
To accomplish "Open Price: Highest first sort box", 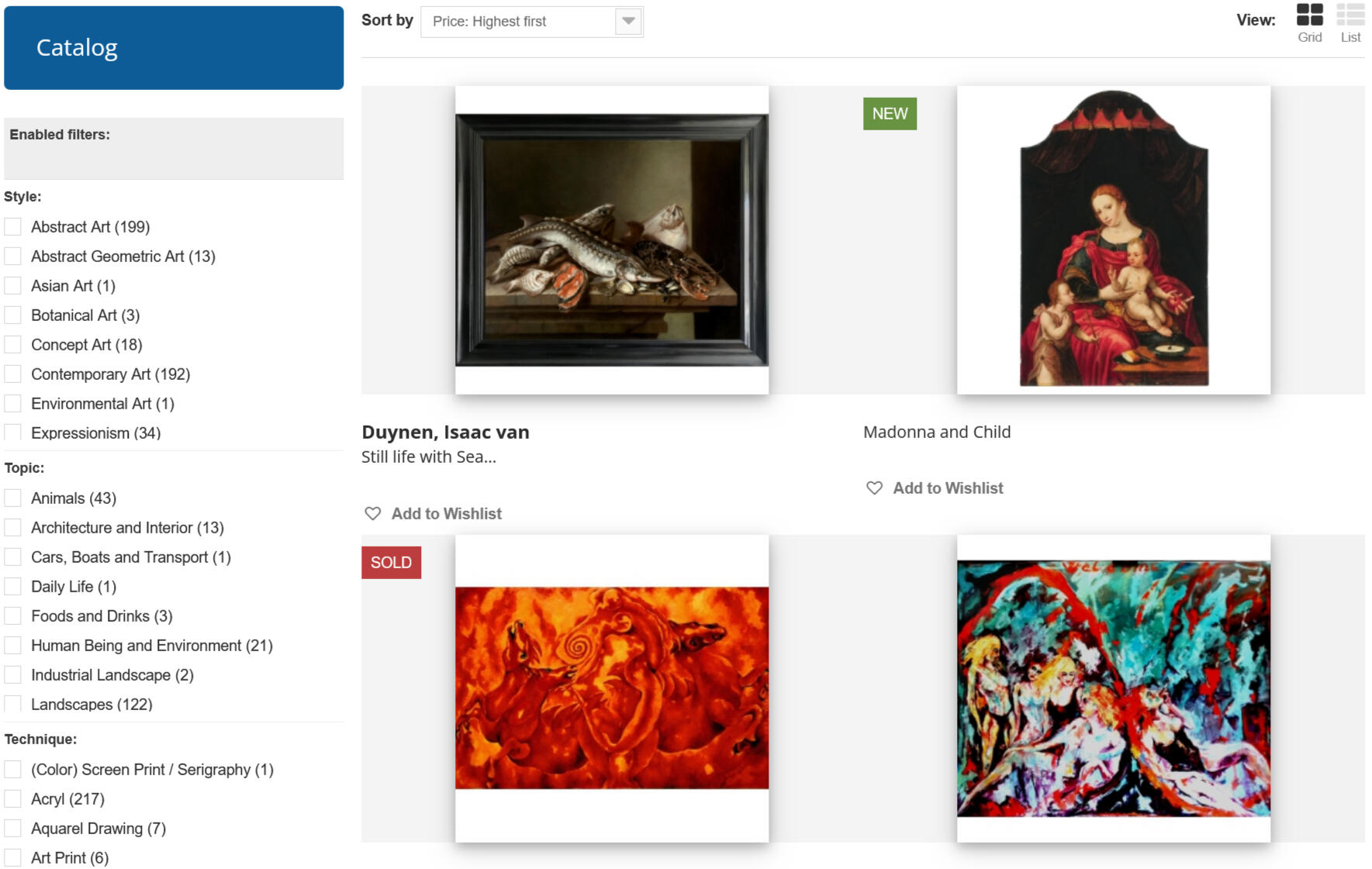I will tap(532, 22).
